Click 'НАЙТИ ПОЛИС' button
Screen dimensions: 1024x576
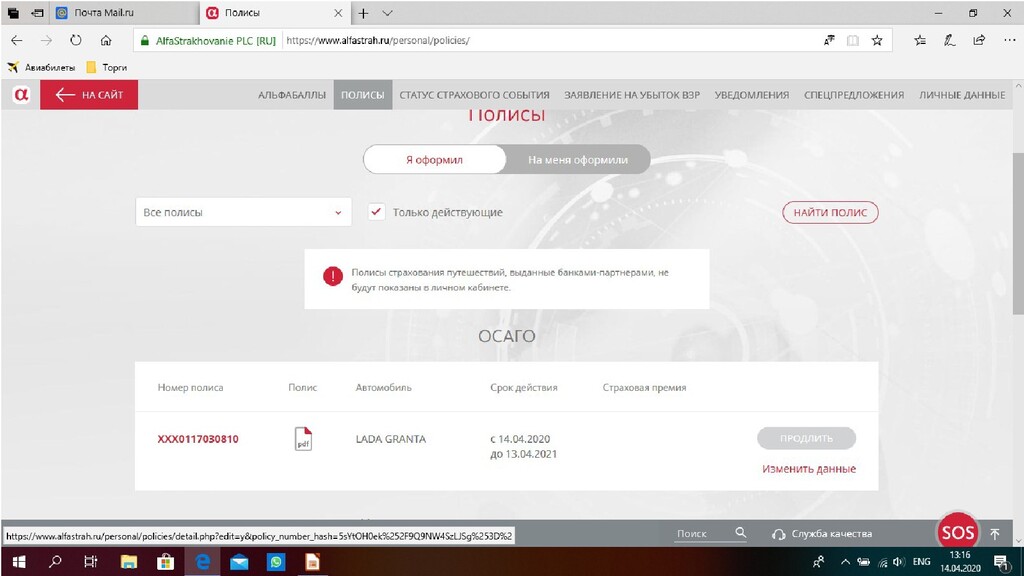click(830, 212)
